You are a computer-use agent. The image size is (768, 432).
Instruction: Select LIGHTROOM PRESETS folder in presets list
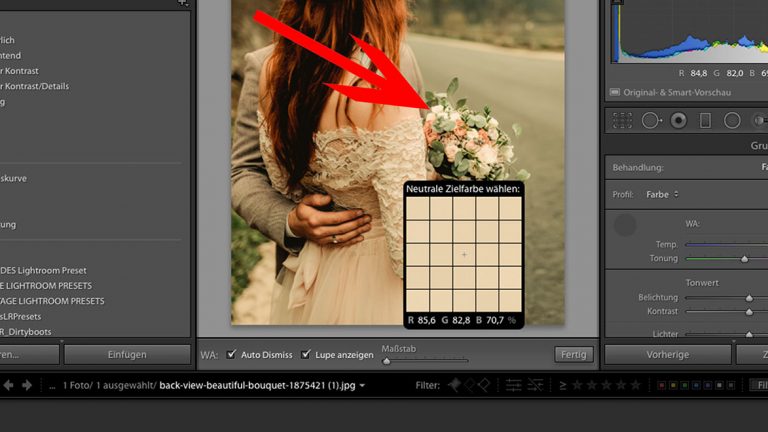tap(52, 286)
